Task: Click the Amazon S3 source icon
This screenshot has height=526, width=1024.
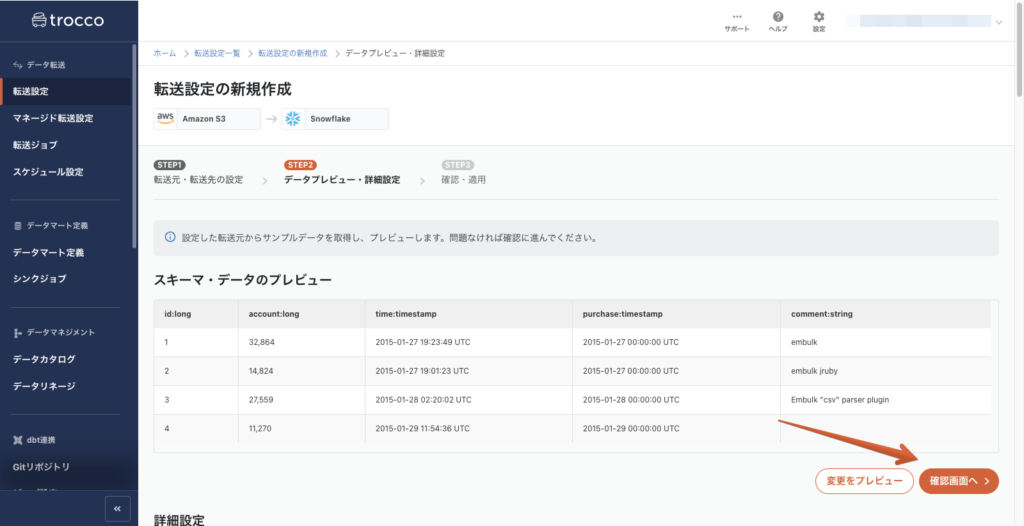Action: pyautogui.click(x=166, y=119)
